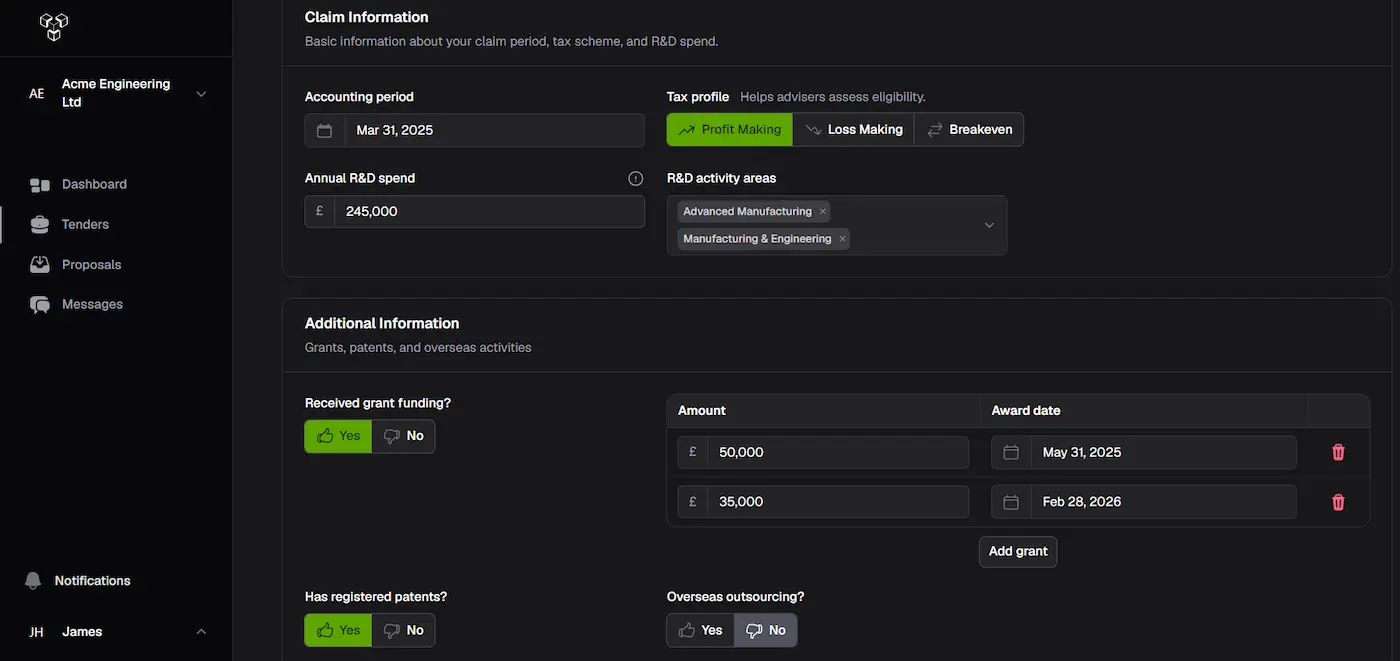1400x661 pixels.
Task: Click the Annual R&D spend field 245,000
Action: coord(475,212)
